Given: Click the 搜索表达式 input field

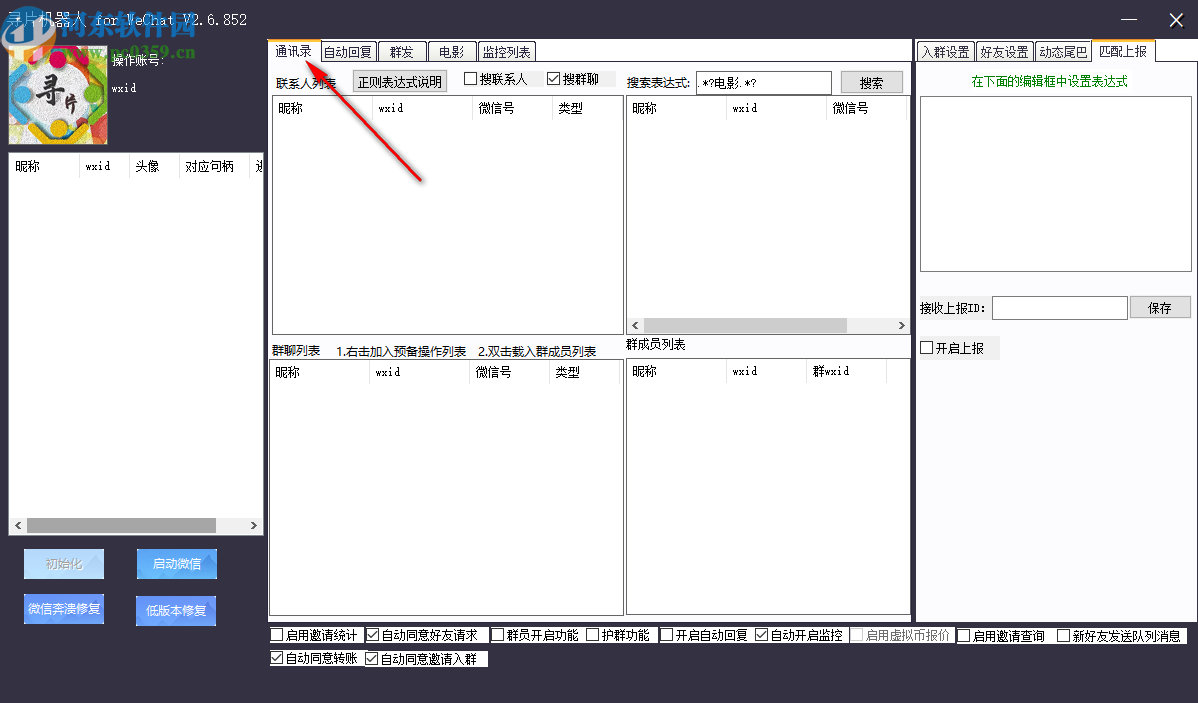Looking at the screenshot, I should point(764,83).
